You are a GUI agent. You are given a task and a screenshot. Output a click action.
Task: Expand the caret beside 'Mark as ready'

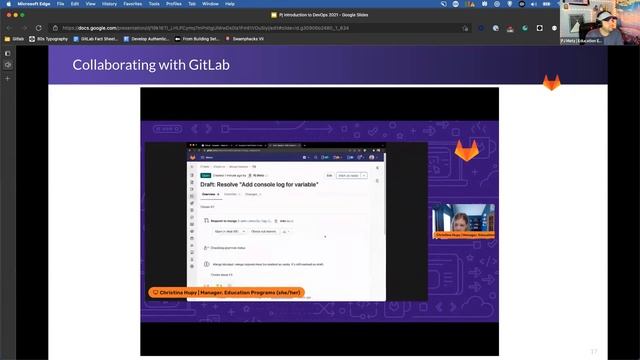(x=364, y=176)
